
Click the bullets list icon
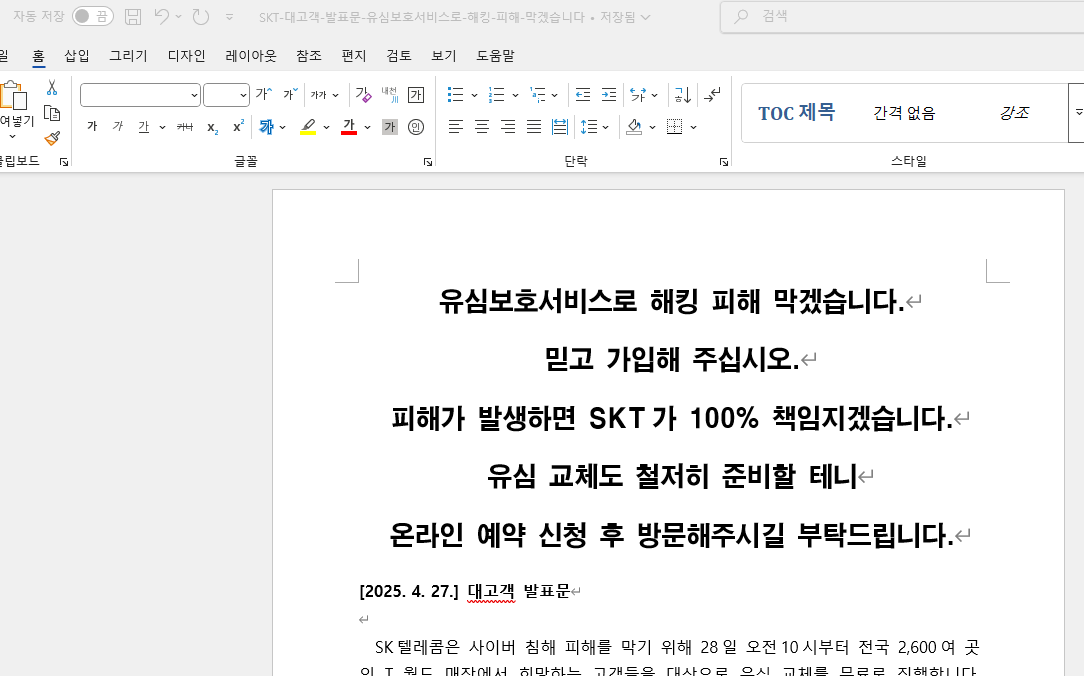(x=456, y=94)
